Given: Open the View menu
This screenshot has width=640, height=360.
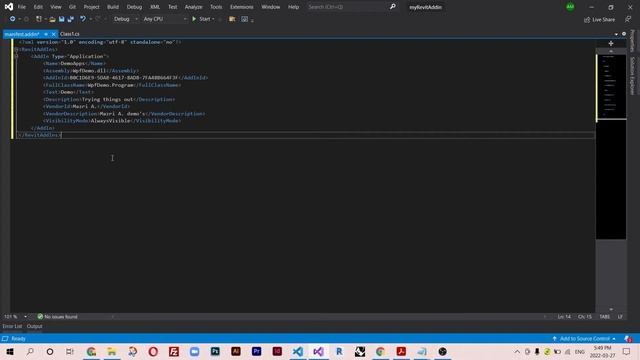Looking at the screenshot, I should coord(56,7).
